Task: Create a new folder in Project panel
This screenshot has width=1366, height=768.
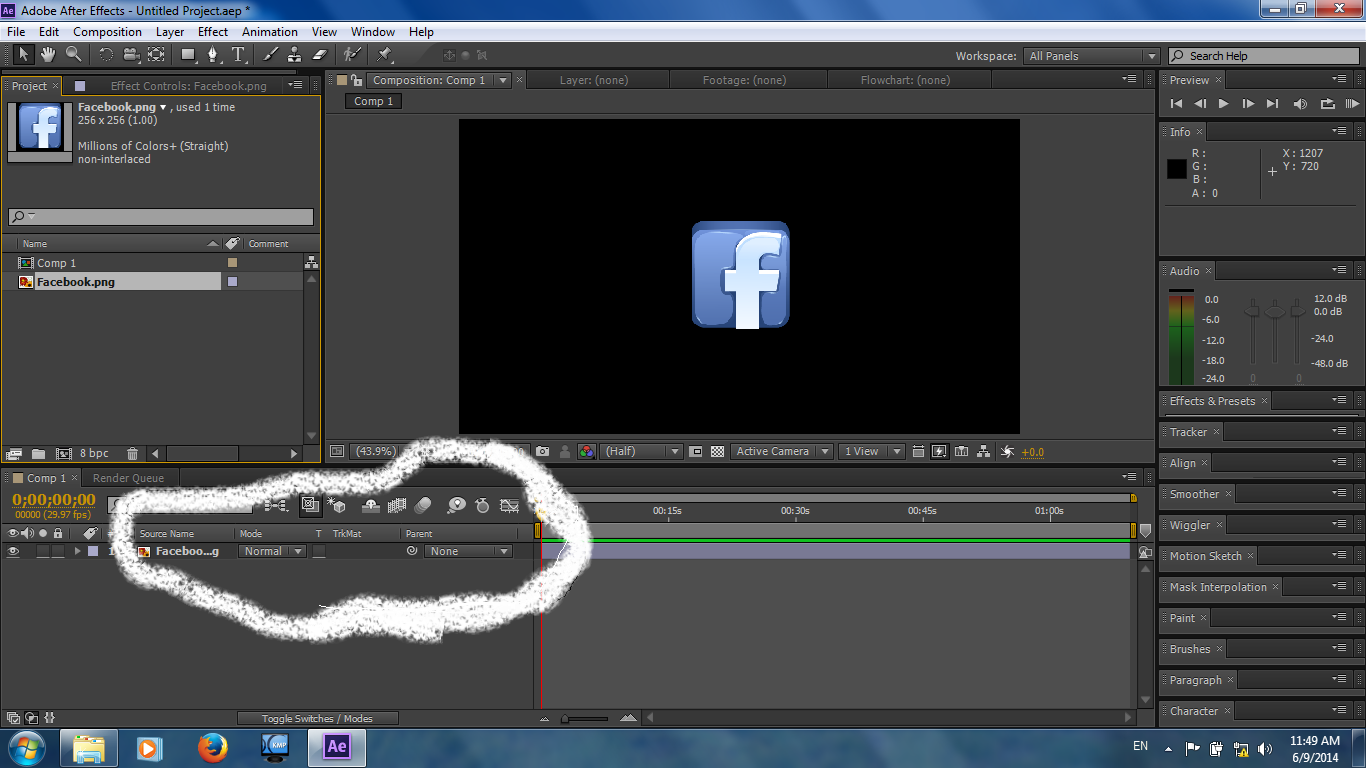Action: coord(39,453)
